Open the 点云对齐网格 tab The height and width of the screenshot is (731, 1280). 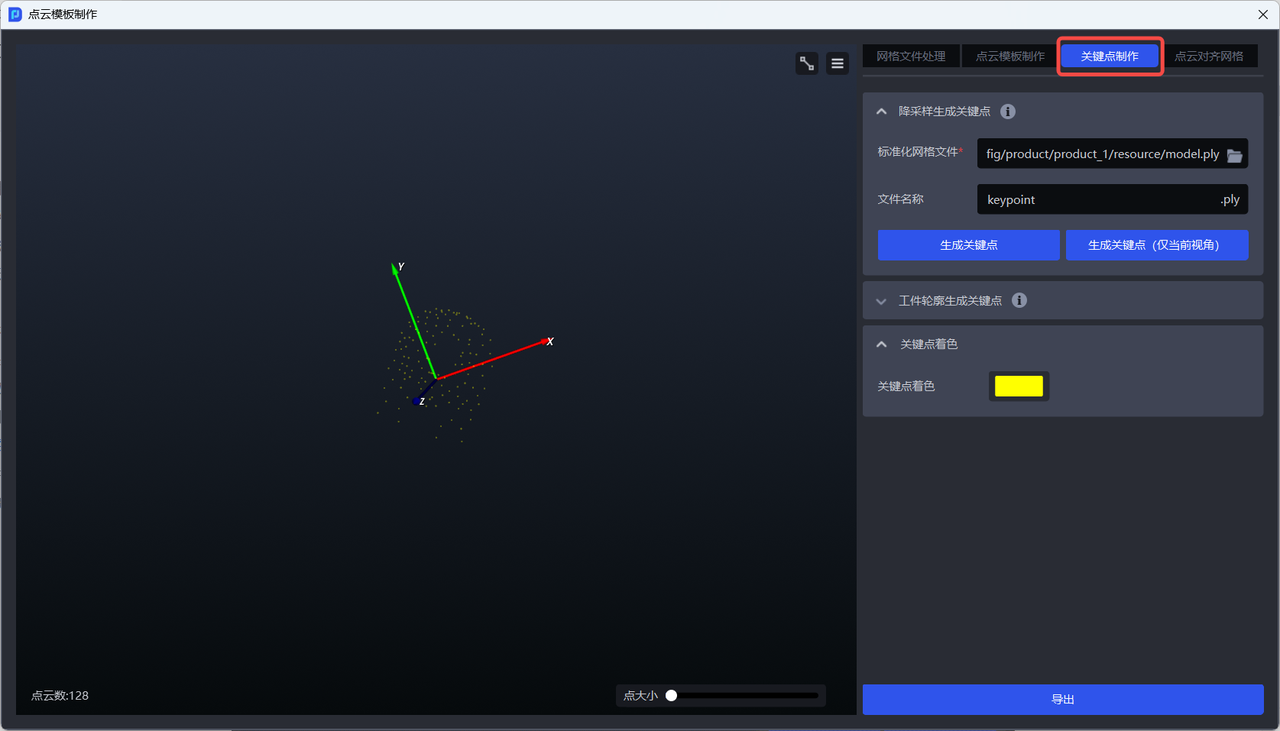1208,56
